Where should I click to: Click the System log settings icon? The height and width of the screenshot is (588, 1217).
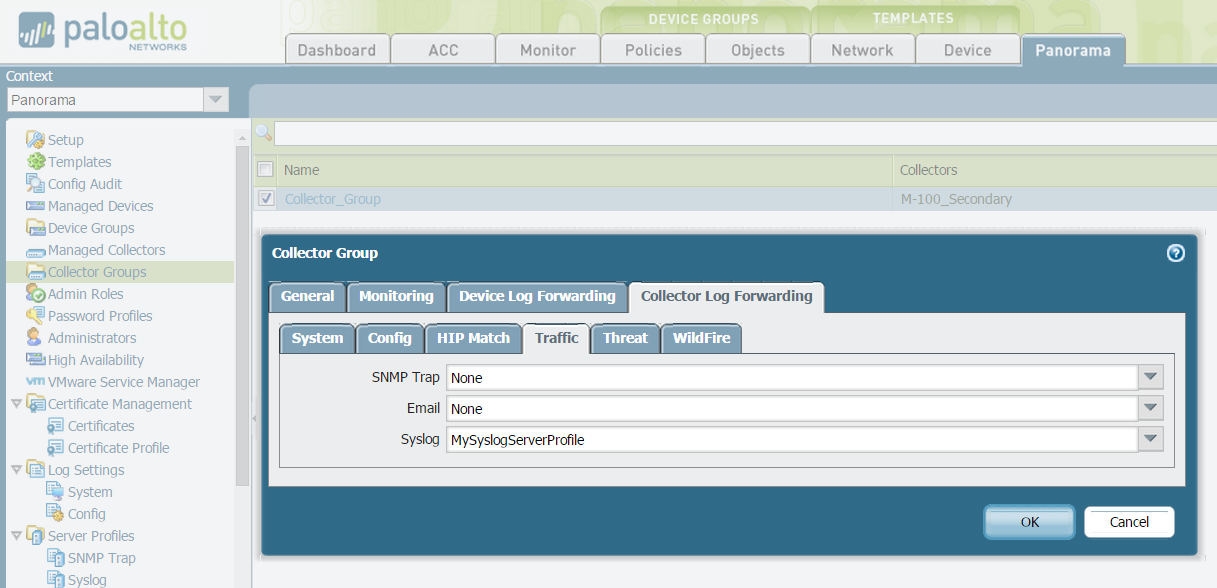pos(56,492)
